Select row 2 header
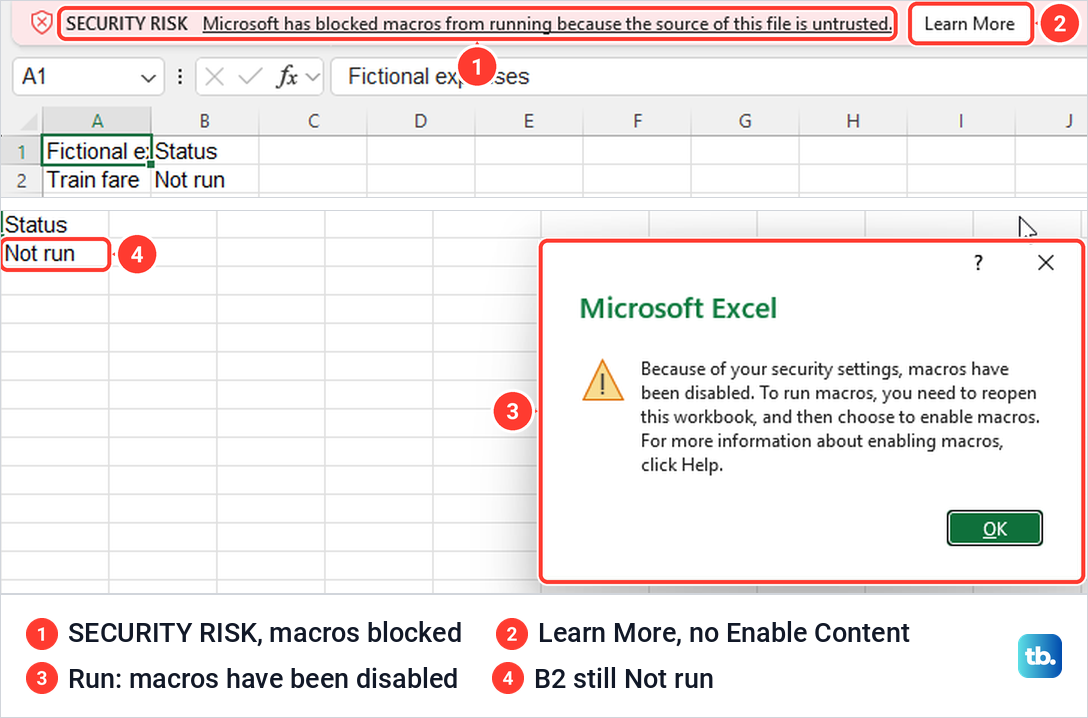Viewport: 1088px width, 718px height. tap(22, 180)
